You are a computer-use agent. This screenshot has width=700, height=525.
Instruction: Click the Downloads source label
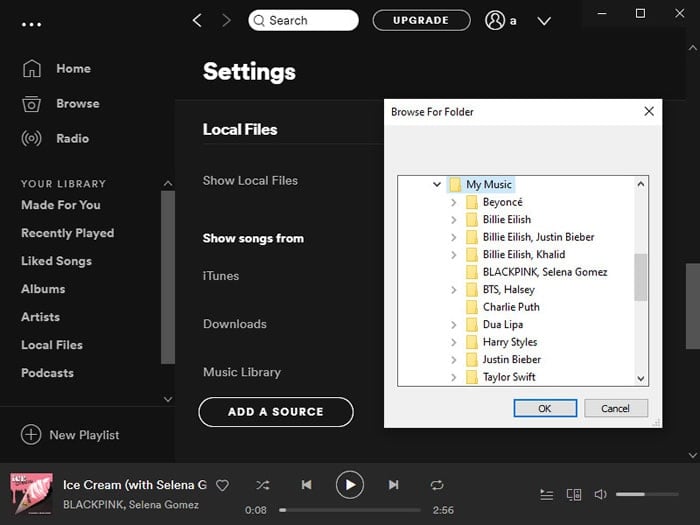point(235,324)
